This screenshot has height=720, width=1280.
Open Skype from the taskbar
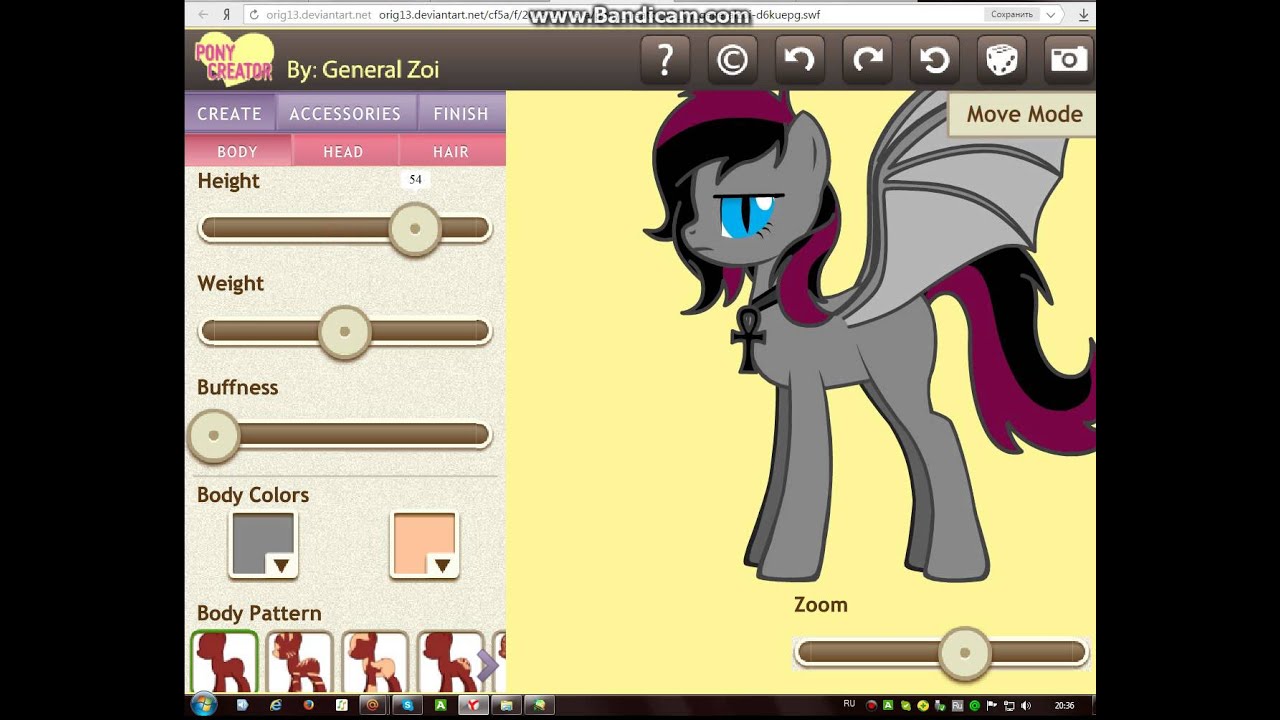click(x=407, y=705)
